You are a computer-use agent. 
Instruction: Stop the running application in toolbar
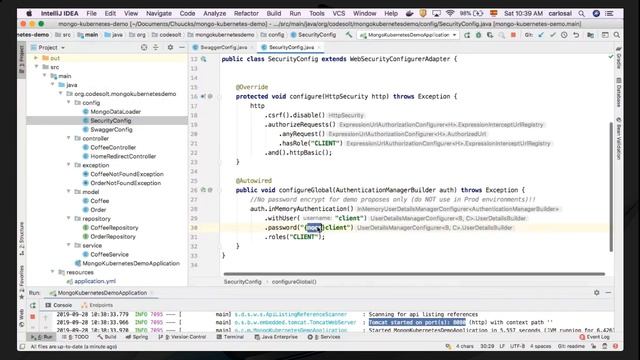click(513, 35)
